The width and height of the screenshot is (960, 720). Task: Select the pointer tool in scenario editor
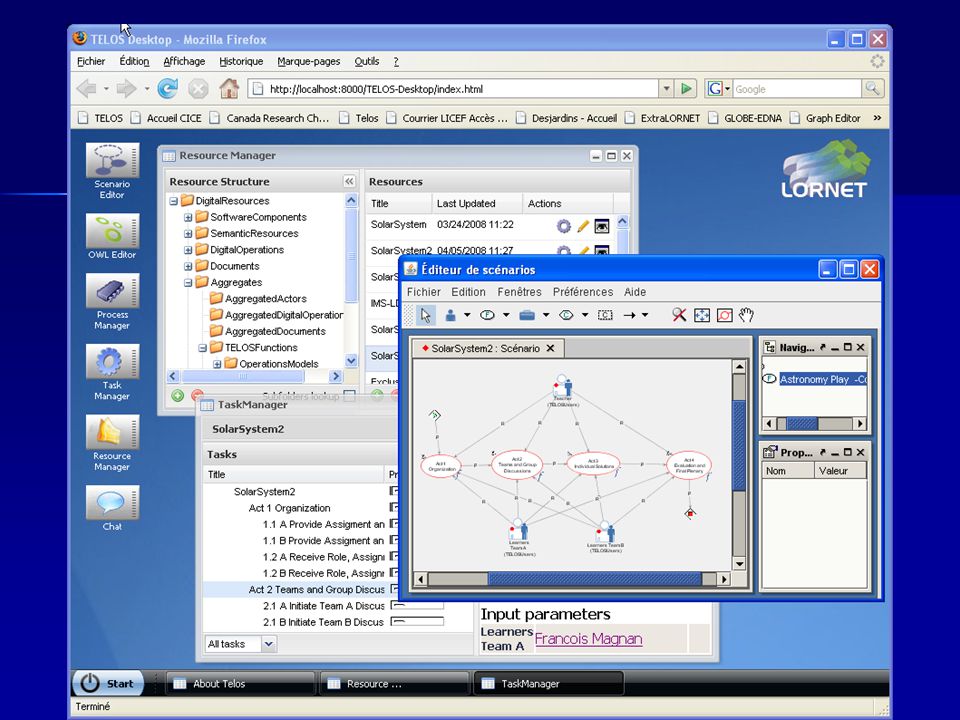point(426,315)
